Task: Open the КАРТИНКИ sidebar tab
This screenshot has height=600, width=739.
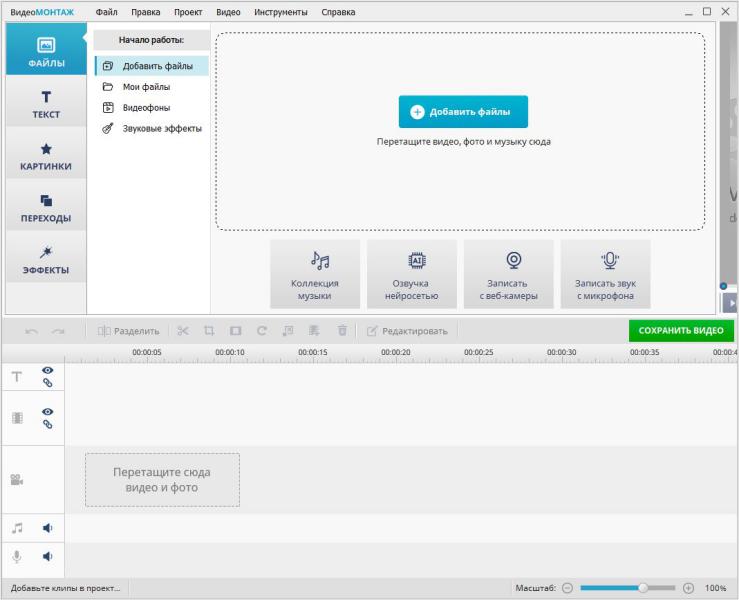Action: pyautogui.click(x=46, y=154)
